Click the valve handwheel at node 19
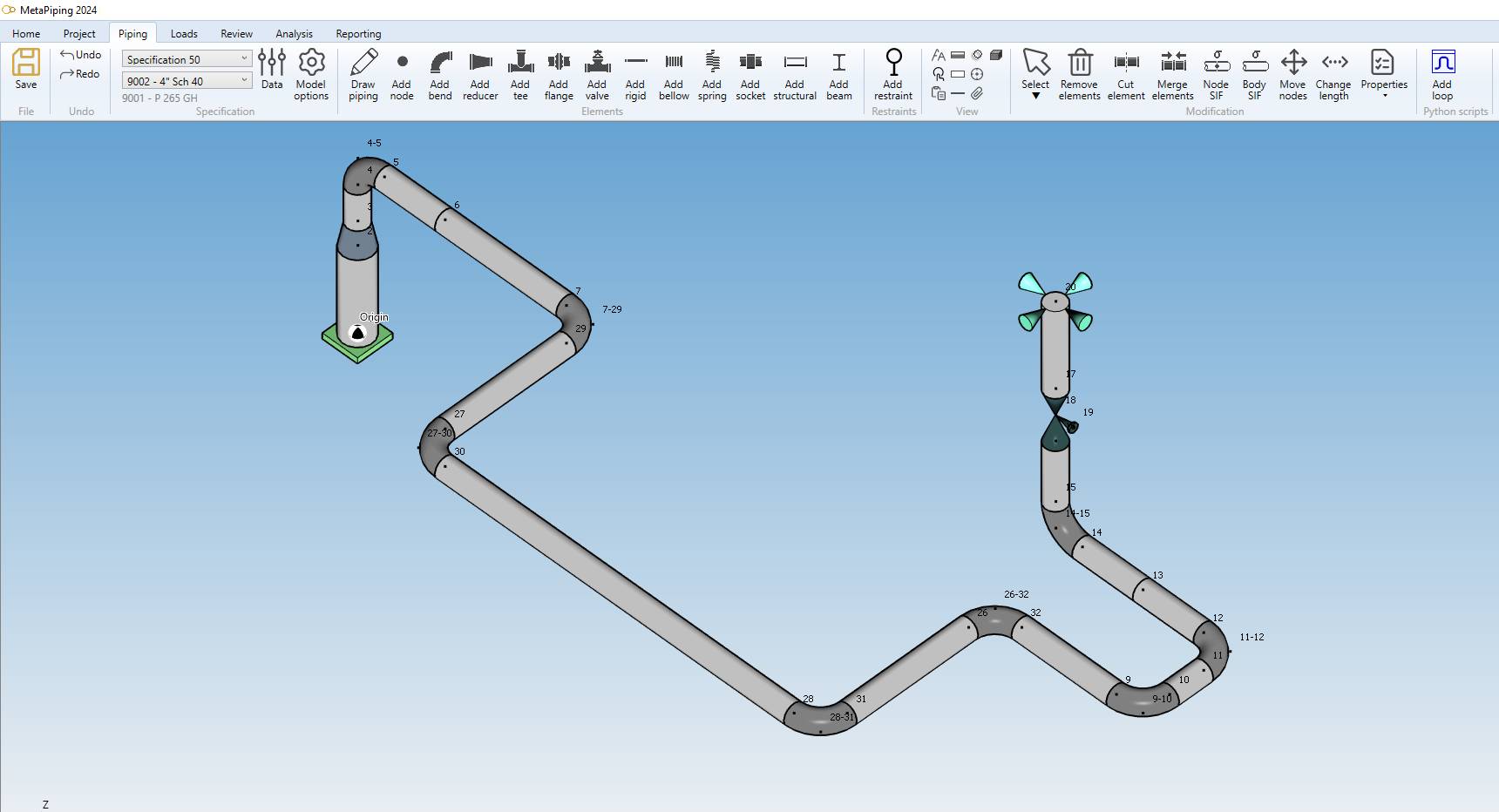This screenshot has height=812, width=1499. tap(1071, 426)
